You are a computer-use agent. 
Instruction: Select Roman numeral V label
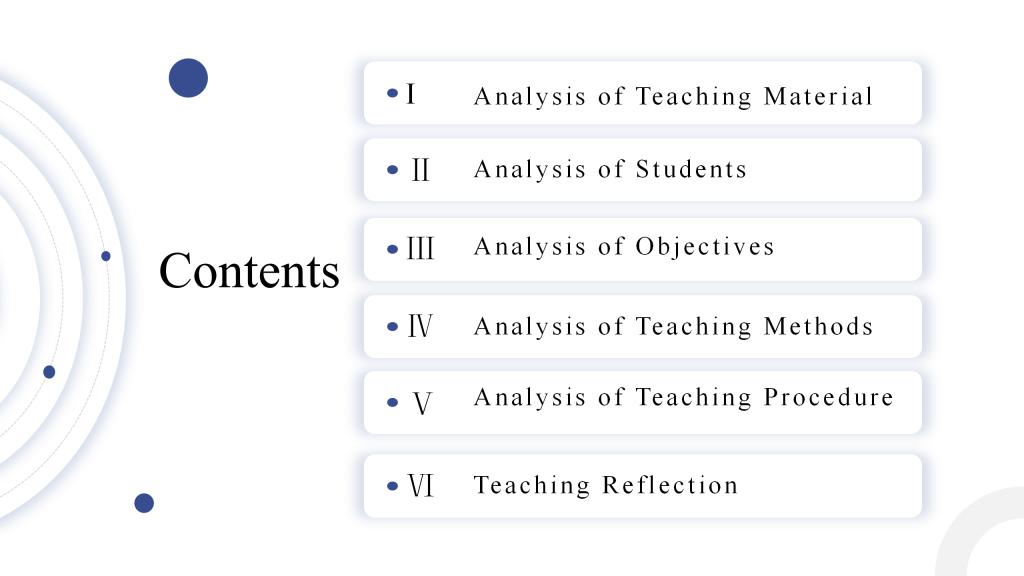pyautogui.click(x=422, y=403)
